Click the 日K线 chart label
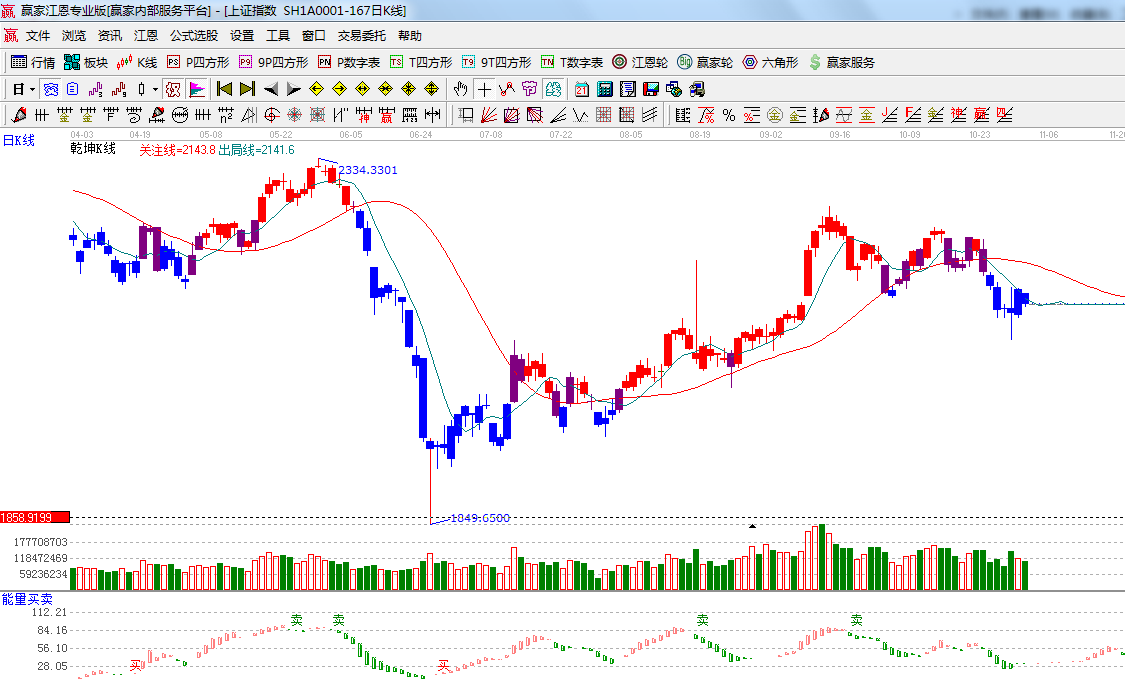 coord(18,141)
